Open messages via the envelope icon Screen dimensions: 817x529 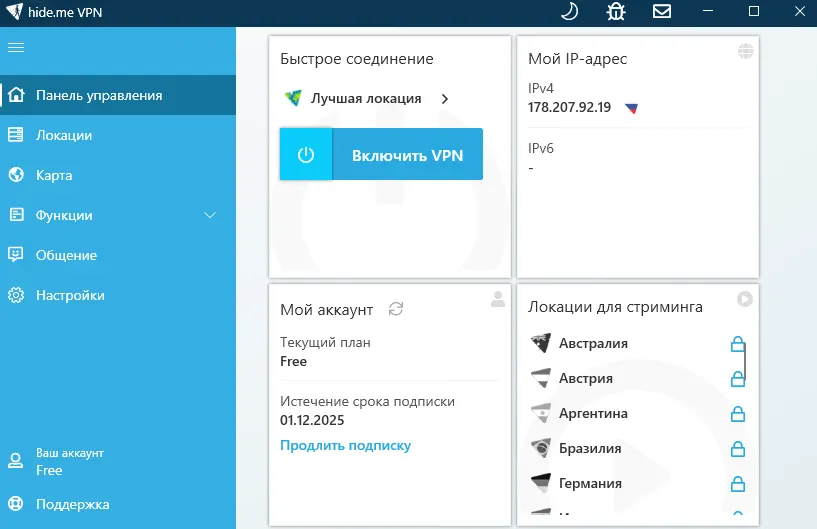point(662,11)
